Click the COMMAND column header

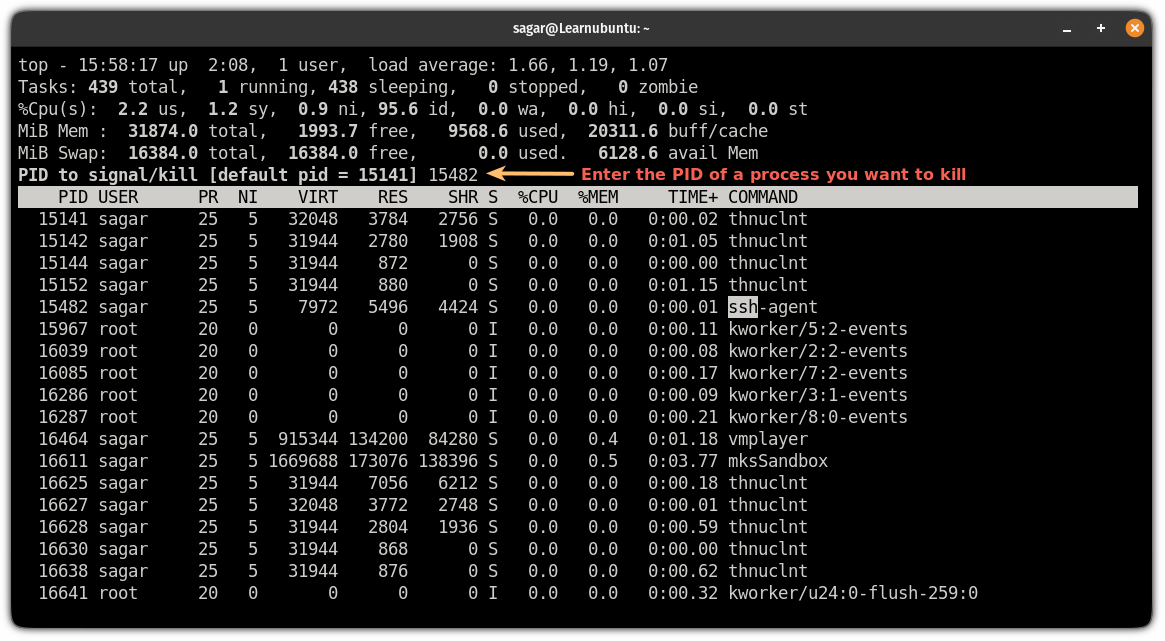(762, 197)
